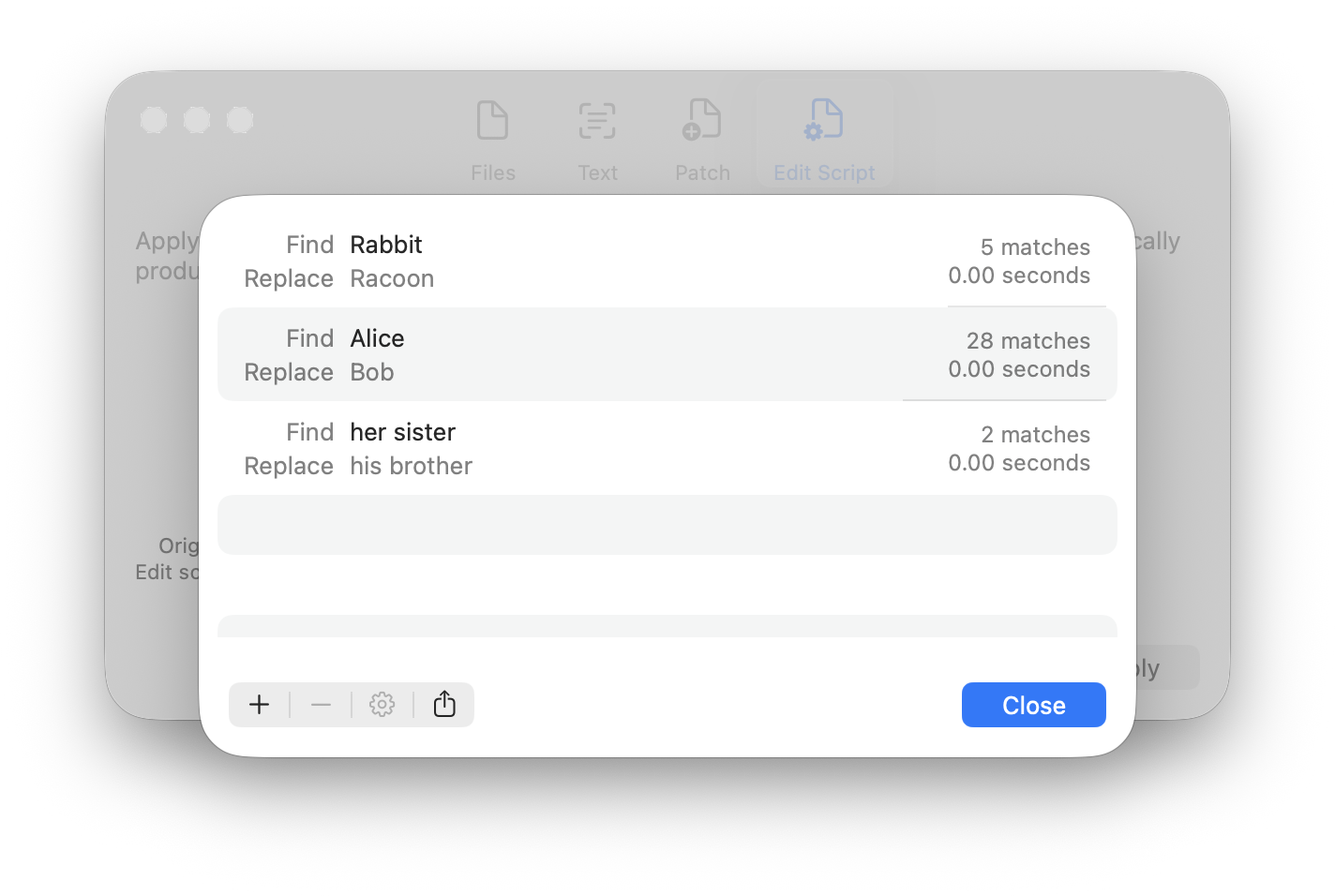Image resolution: width=1335 pixels, height=896 pixels.
Task: Click the partially hidden Apply button
Action: 1167,668
